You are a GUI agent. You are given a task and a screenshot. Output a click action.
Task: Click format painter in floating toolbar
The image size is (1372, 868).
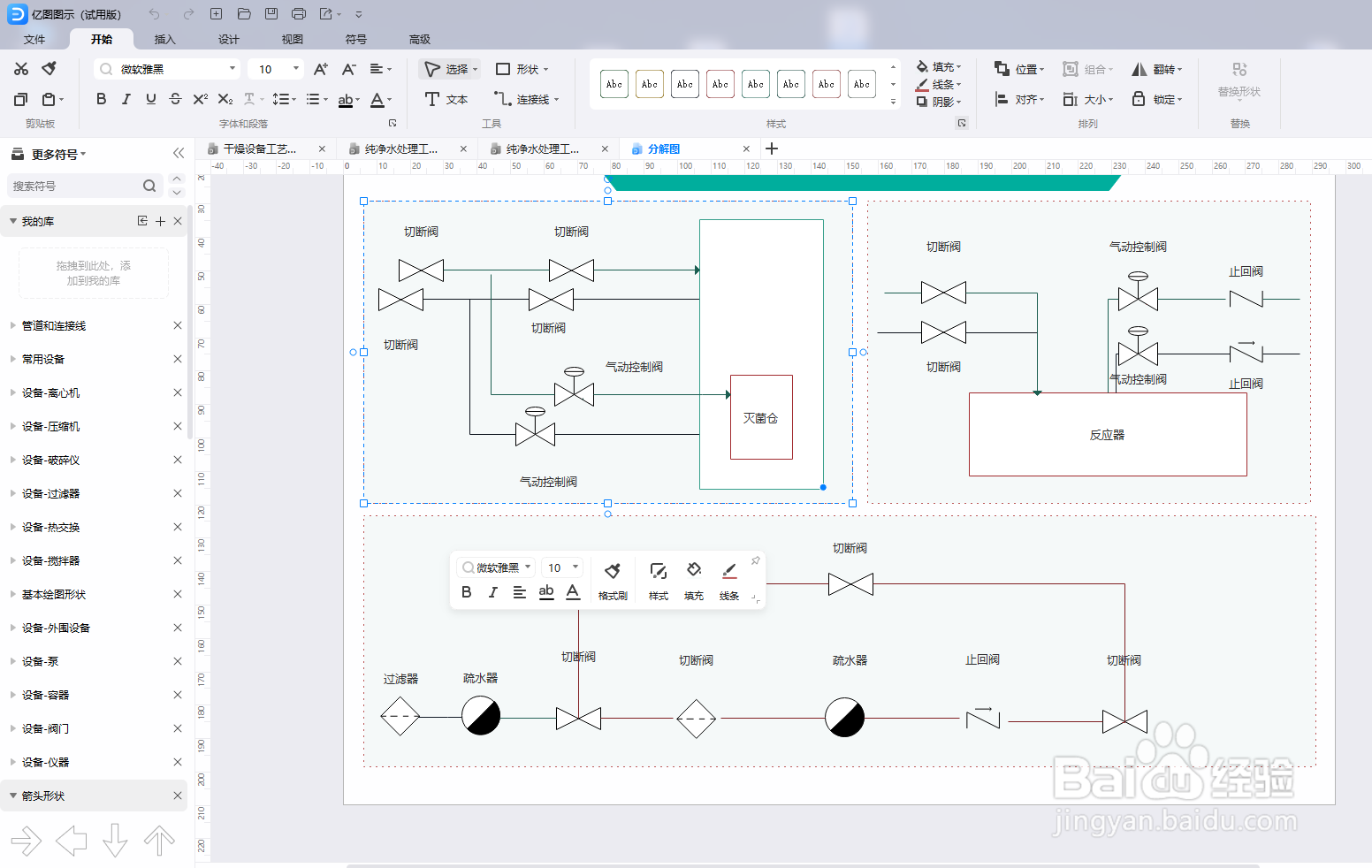pos(613,579)
